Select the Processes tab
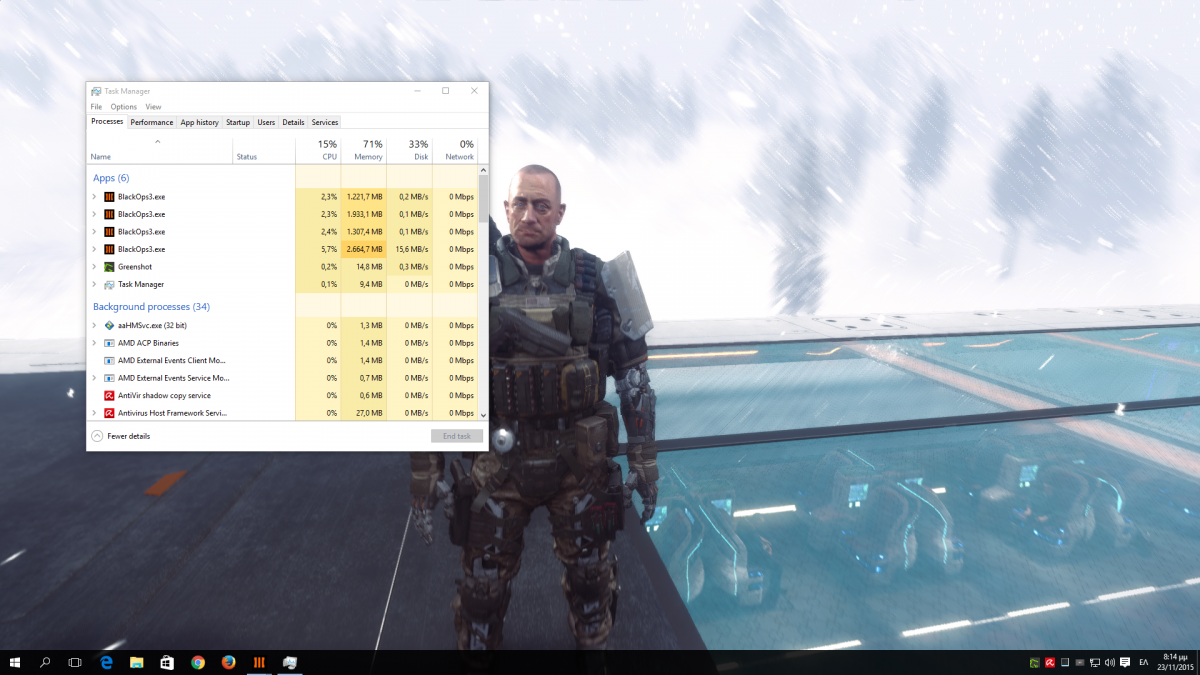The image size is (1200, 675). [107, 122]
